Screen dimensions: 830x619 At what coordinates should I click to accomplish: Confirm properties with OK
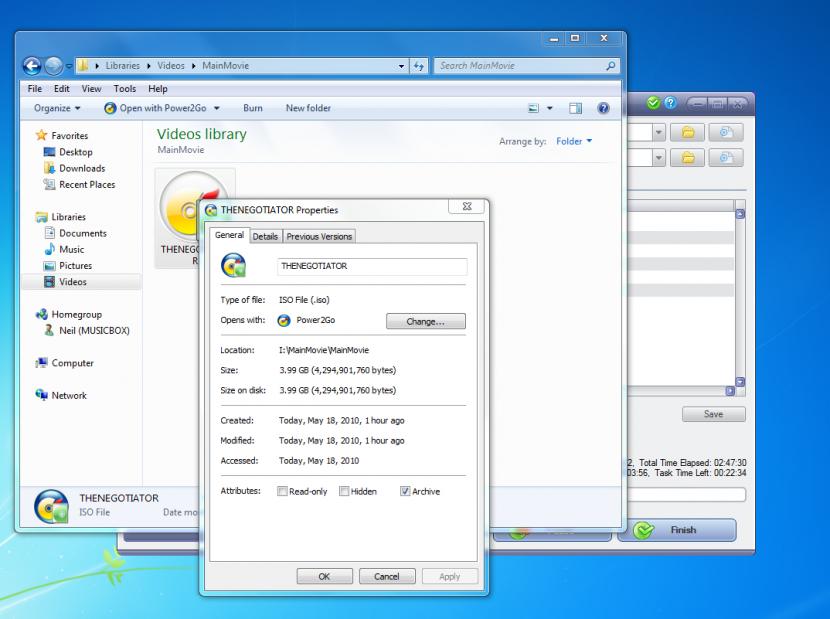coord(324,576)
